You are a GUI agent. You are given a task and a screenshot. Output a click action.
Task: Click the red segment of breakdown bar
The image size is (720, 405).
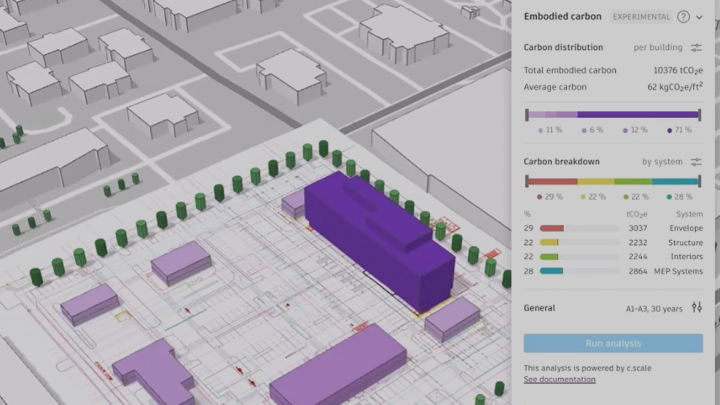tap(552, 181)
